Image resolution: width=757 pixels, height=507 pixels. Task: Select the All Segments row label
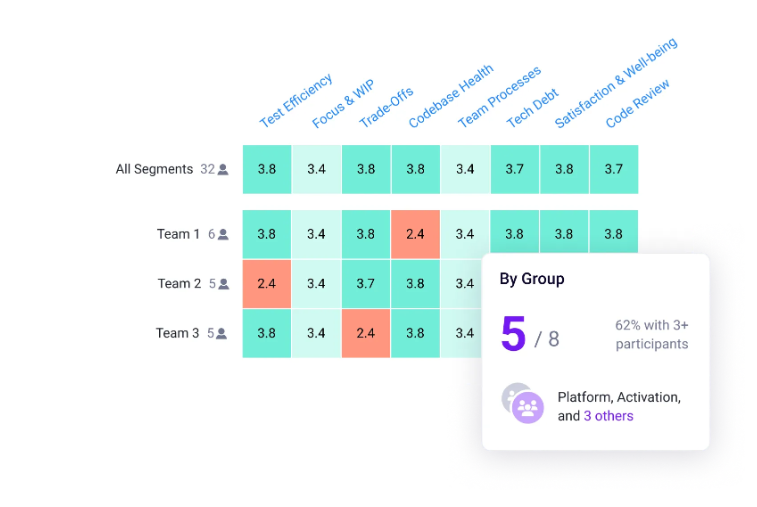pyautogui.click(x=154, y=169)
